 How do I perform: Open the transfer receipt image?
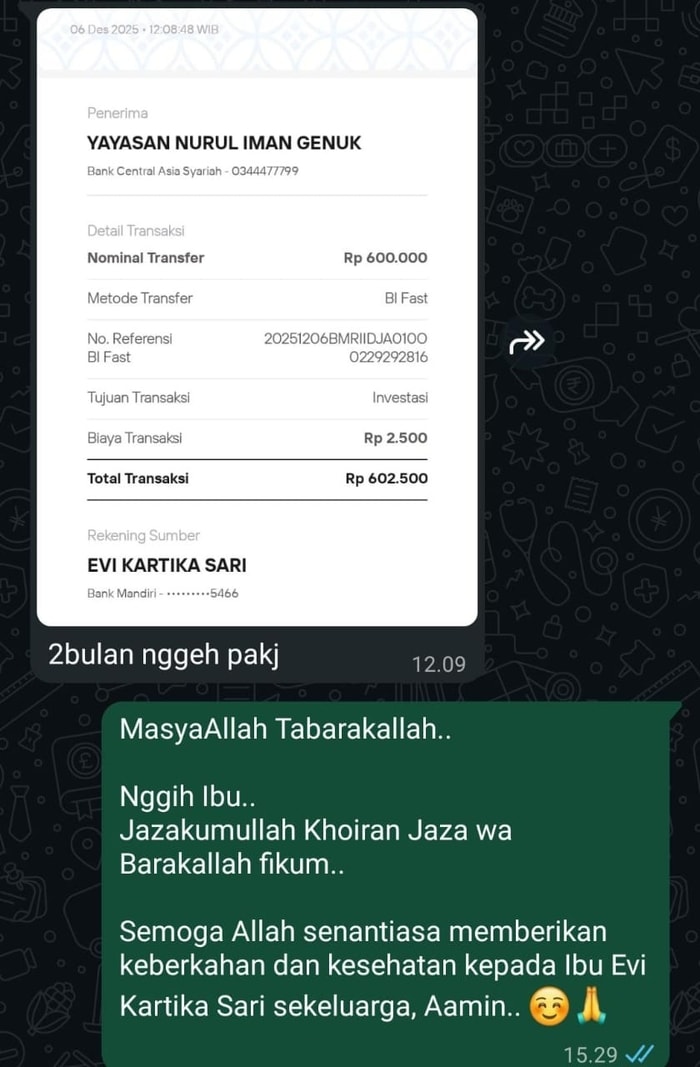257,317
